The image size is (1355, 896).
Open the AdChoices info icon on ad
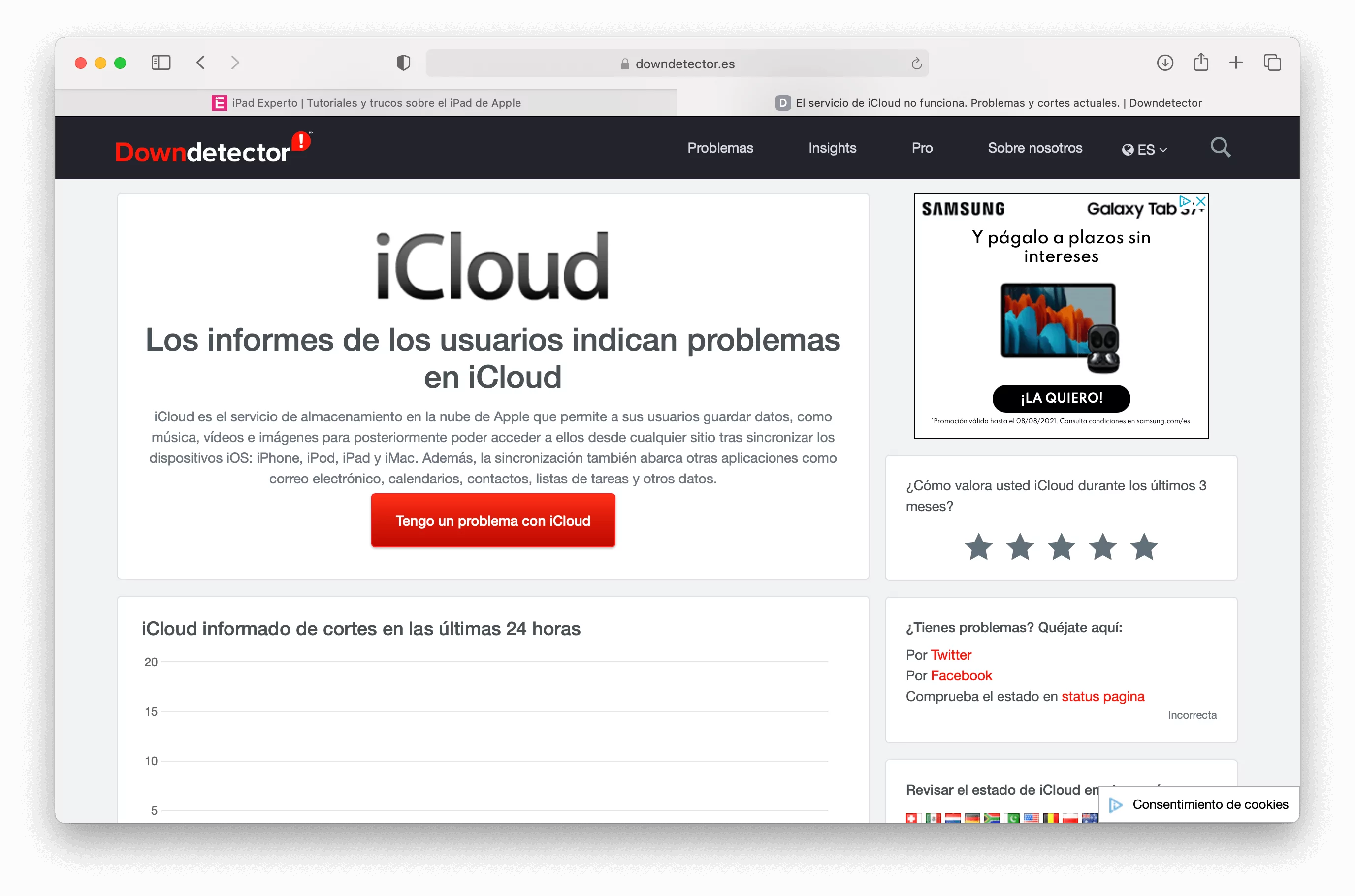click(1185, 201)
